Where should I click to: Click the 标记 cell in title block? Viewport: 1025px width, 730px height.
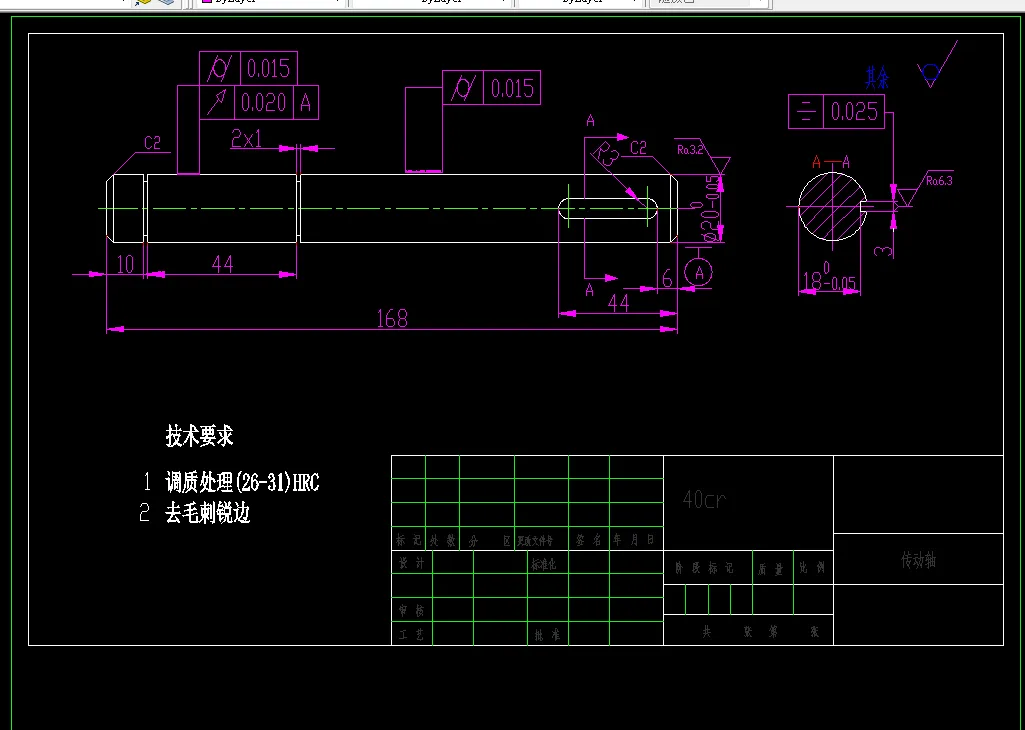tap(409, 540)
